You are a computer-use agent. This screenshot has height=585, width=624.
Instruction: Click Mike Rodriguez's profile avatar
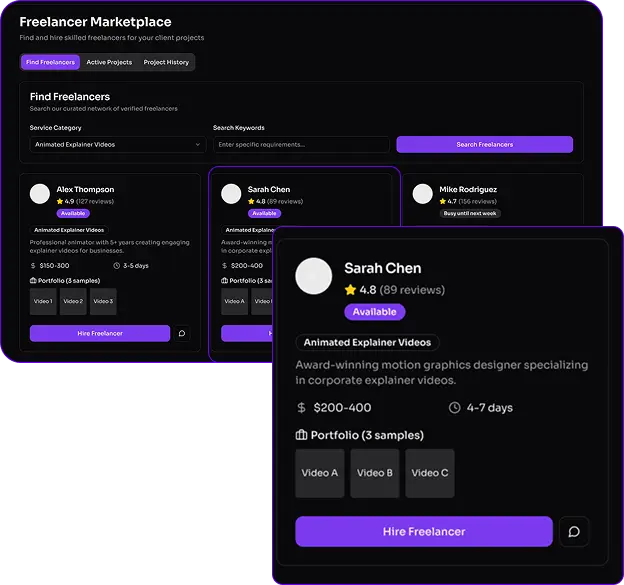pyautogui.click(x=423, y=194)
